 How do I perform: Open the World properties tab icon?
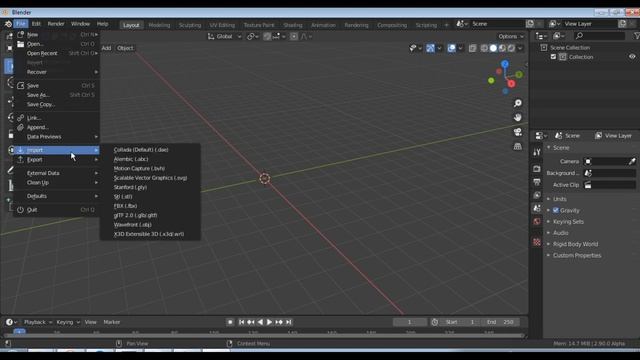point(537,222)
